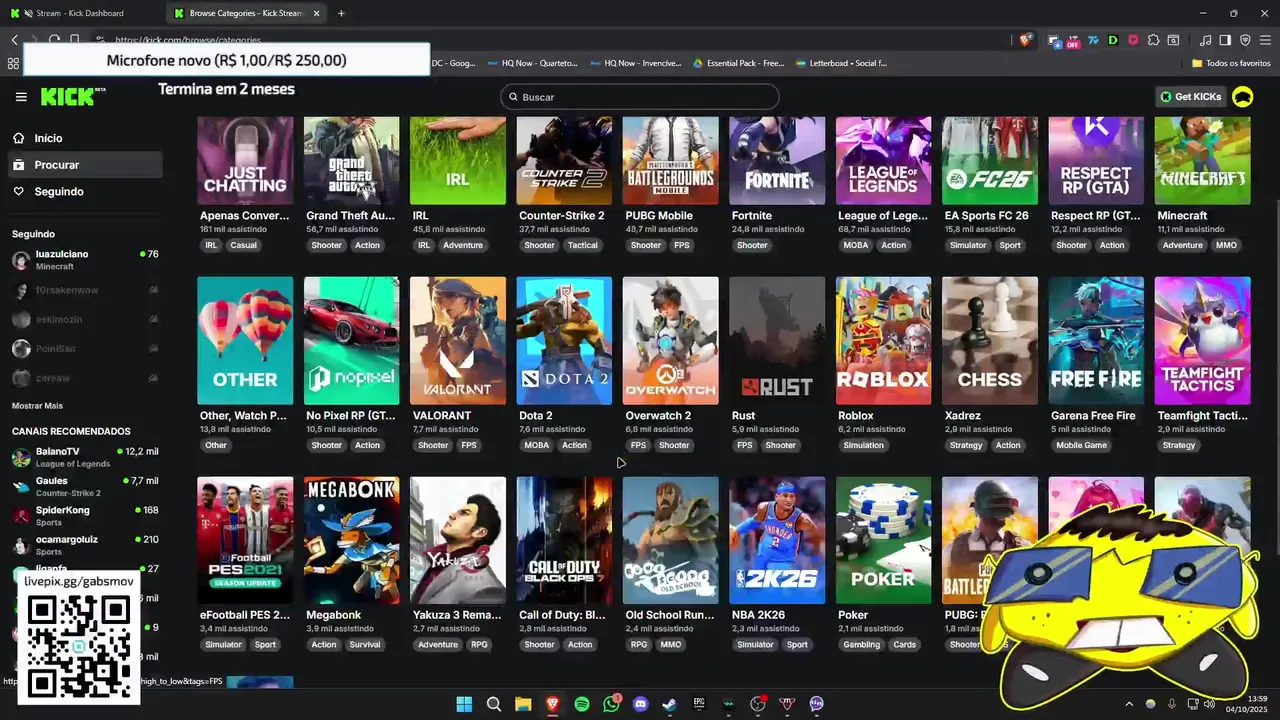The width and height of the screenshot is (1280, 720).
Task: Open Procurar in sidebar
Action: 84,165
